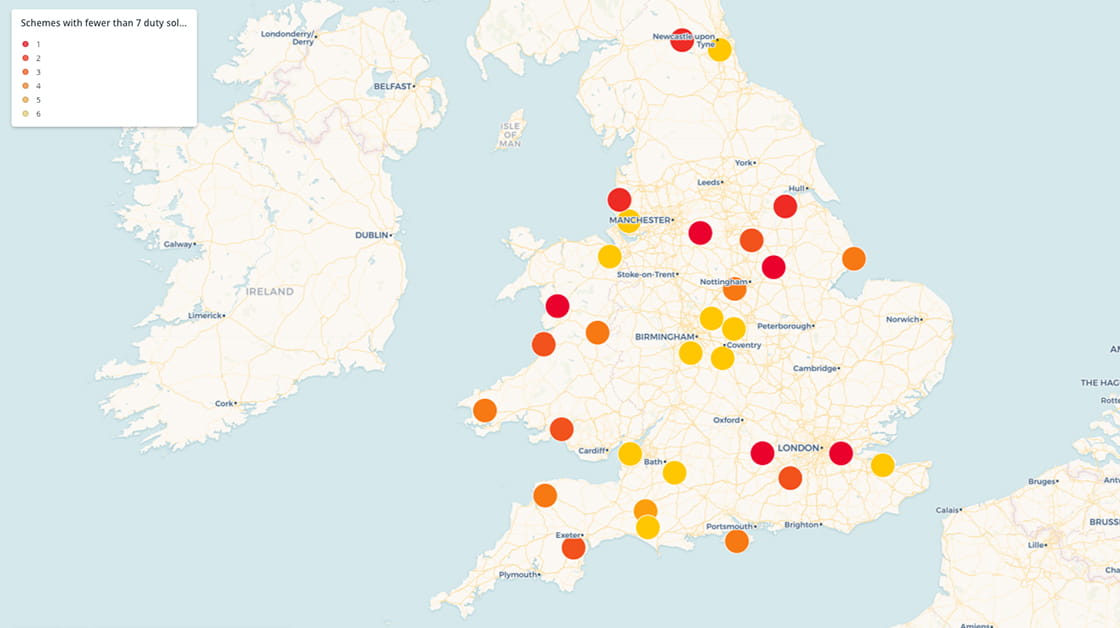The image size is (1120, 628).
Task: Select the orange marker near Portsmouth
Action: coord(737,541)
